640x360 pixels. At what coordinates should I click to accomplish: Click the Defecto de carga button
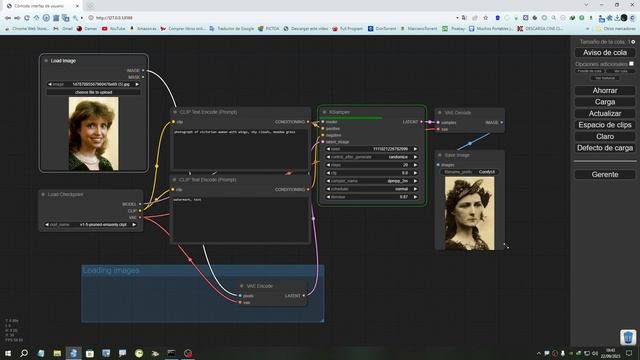coord(604,148)
